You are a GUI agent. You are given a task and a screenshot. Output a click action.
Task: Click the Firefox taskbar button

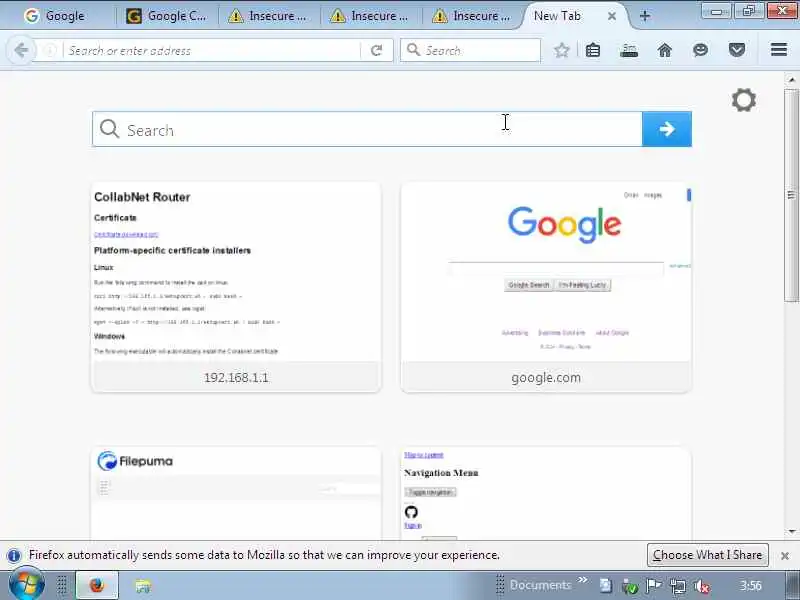97,585
